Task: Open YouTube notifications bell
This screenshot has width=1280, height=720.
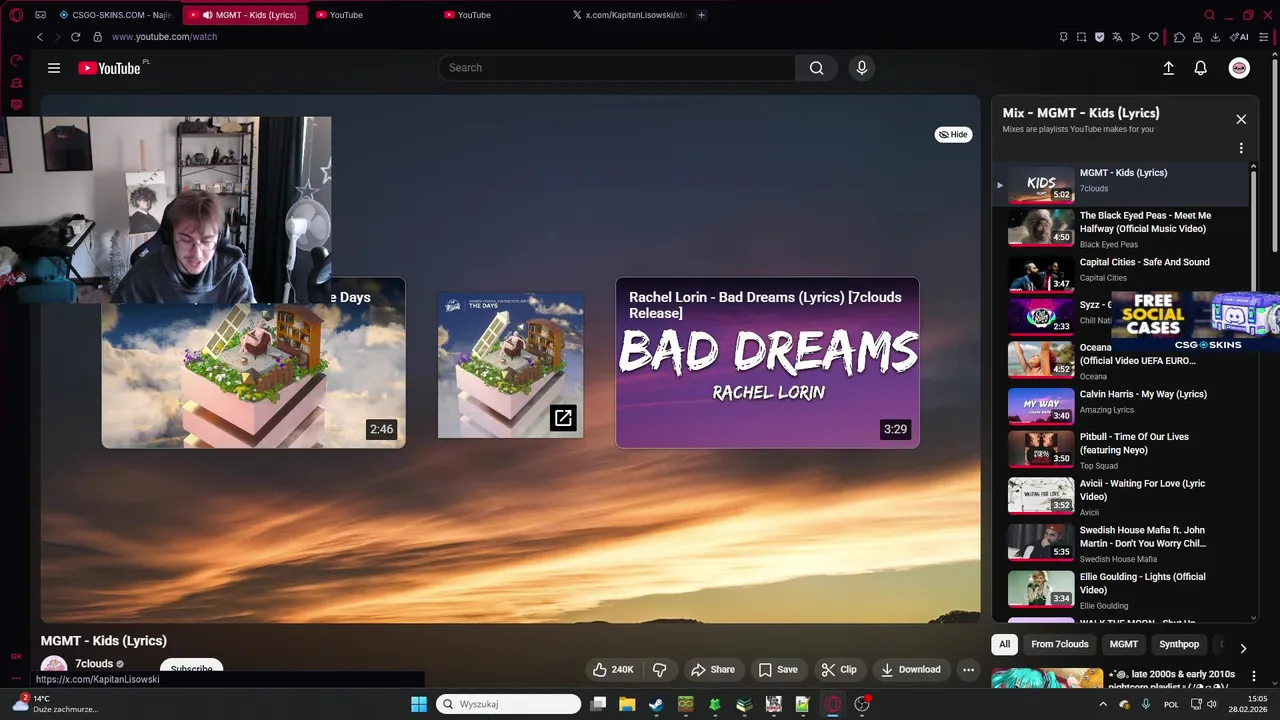Action: pos(1201,68)
